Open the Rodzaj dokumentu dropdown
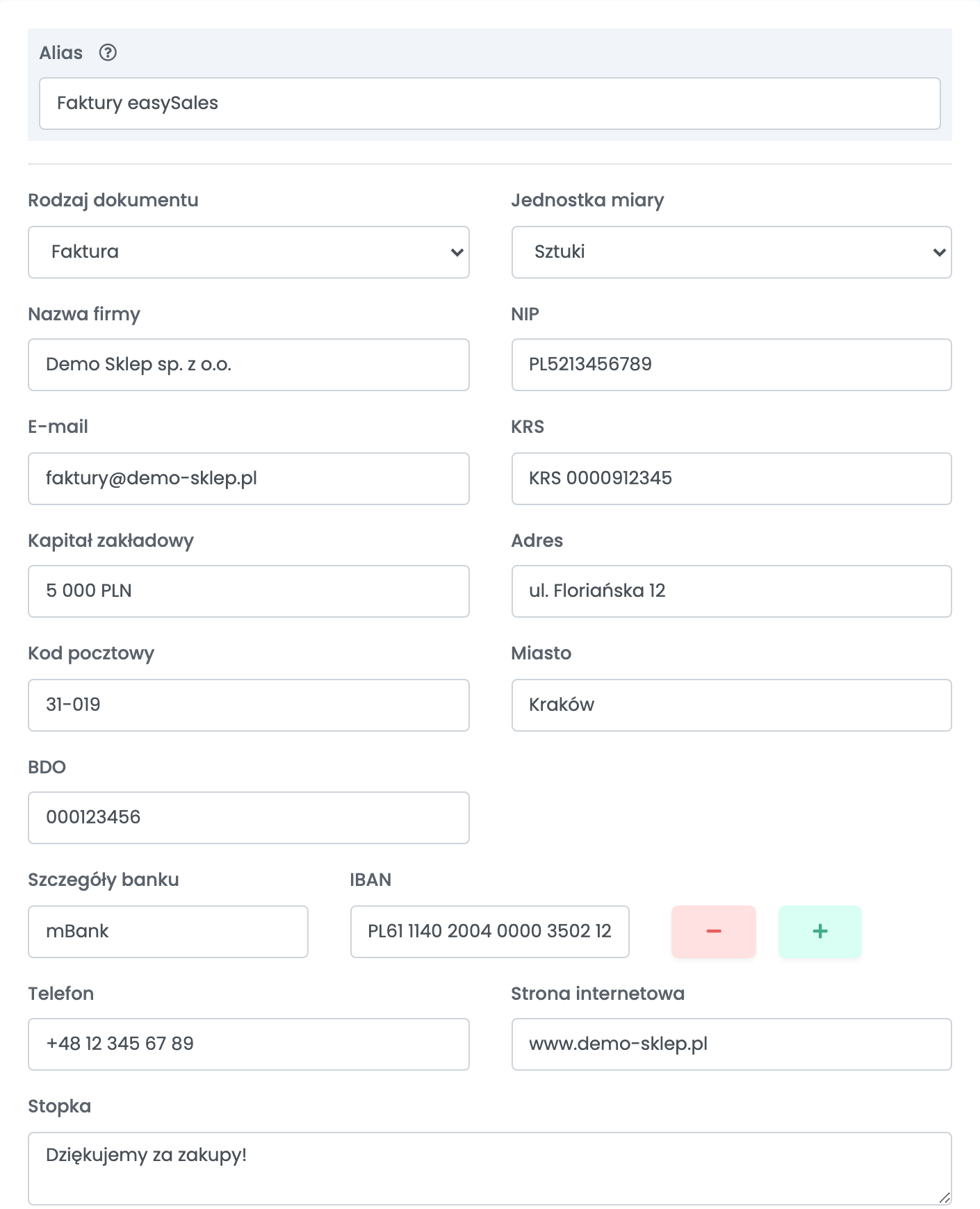980x1209 pixels. (x=249, y=252)
